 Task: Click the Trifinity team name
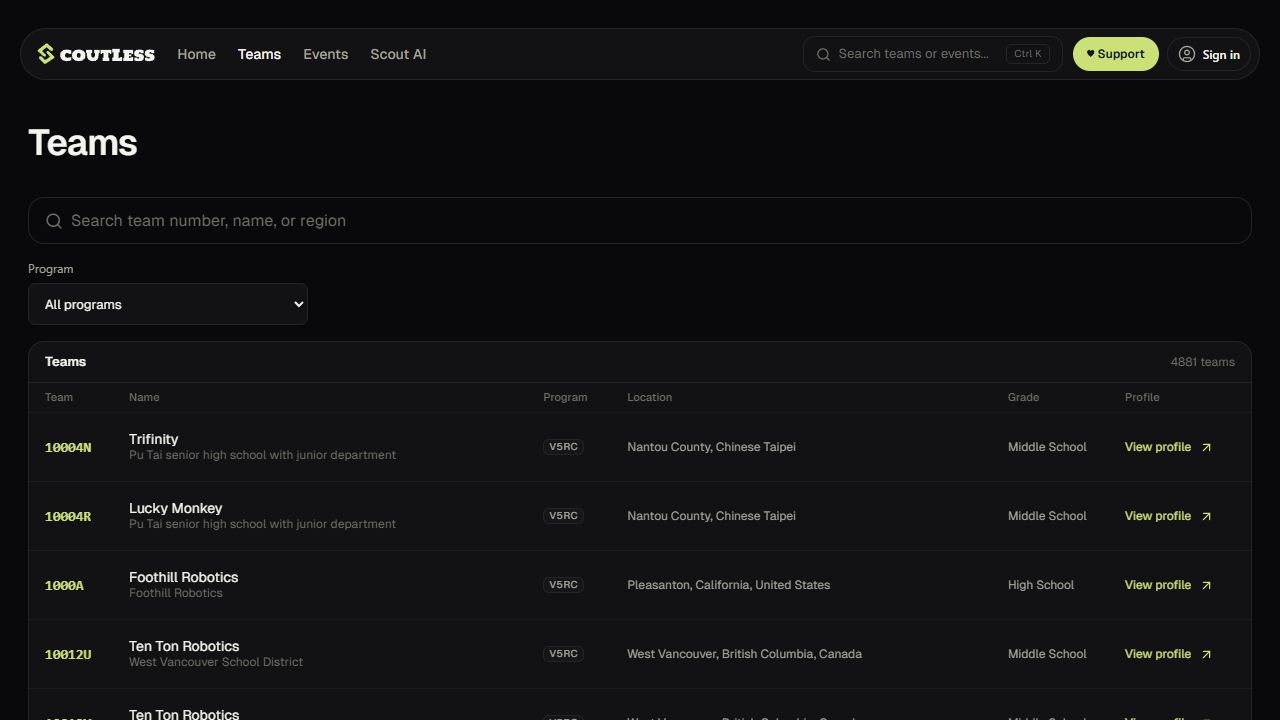tap(154, 439)
